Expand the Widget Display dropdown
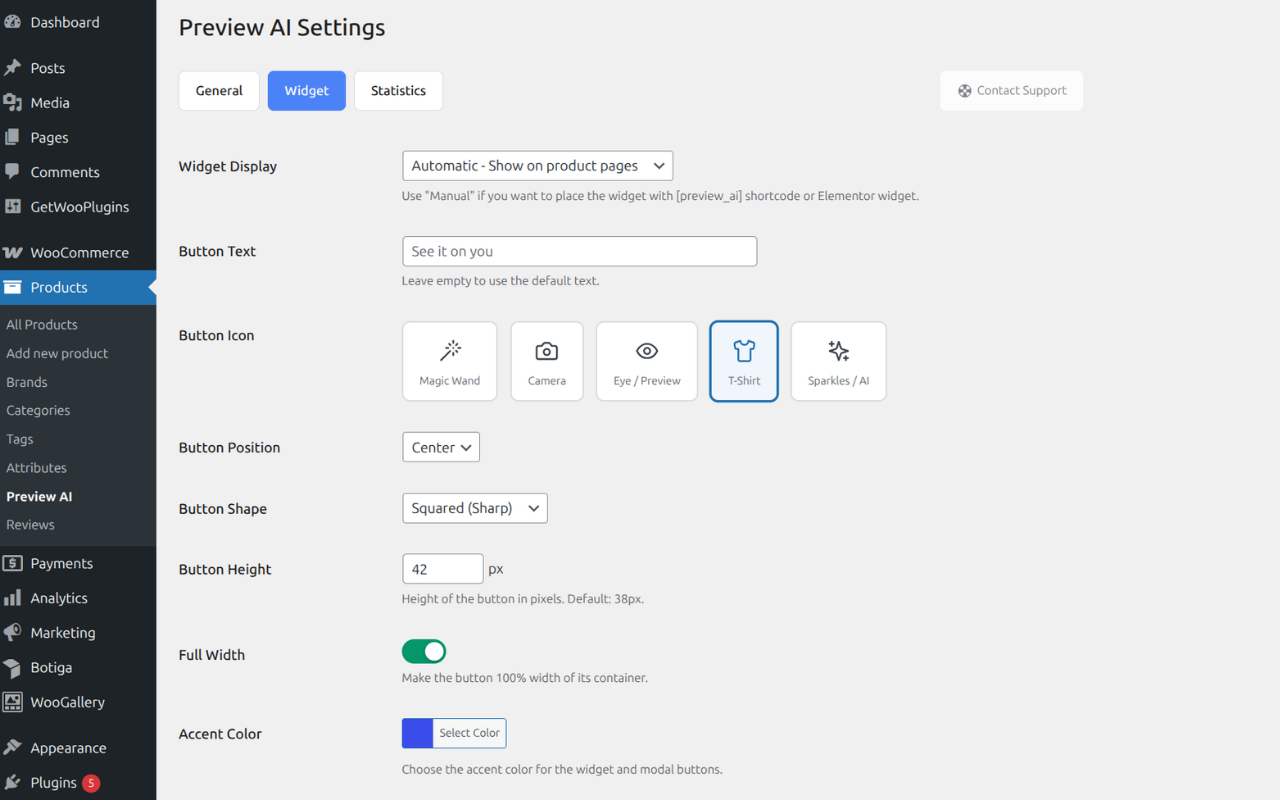 (x=537, y=166)
